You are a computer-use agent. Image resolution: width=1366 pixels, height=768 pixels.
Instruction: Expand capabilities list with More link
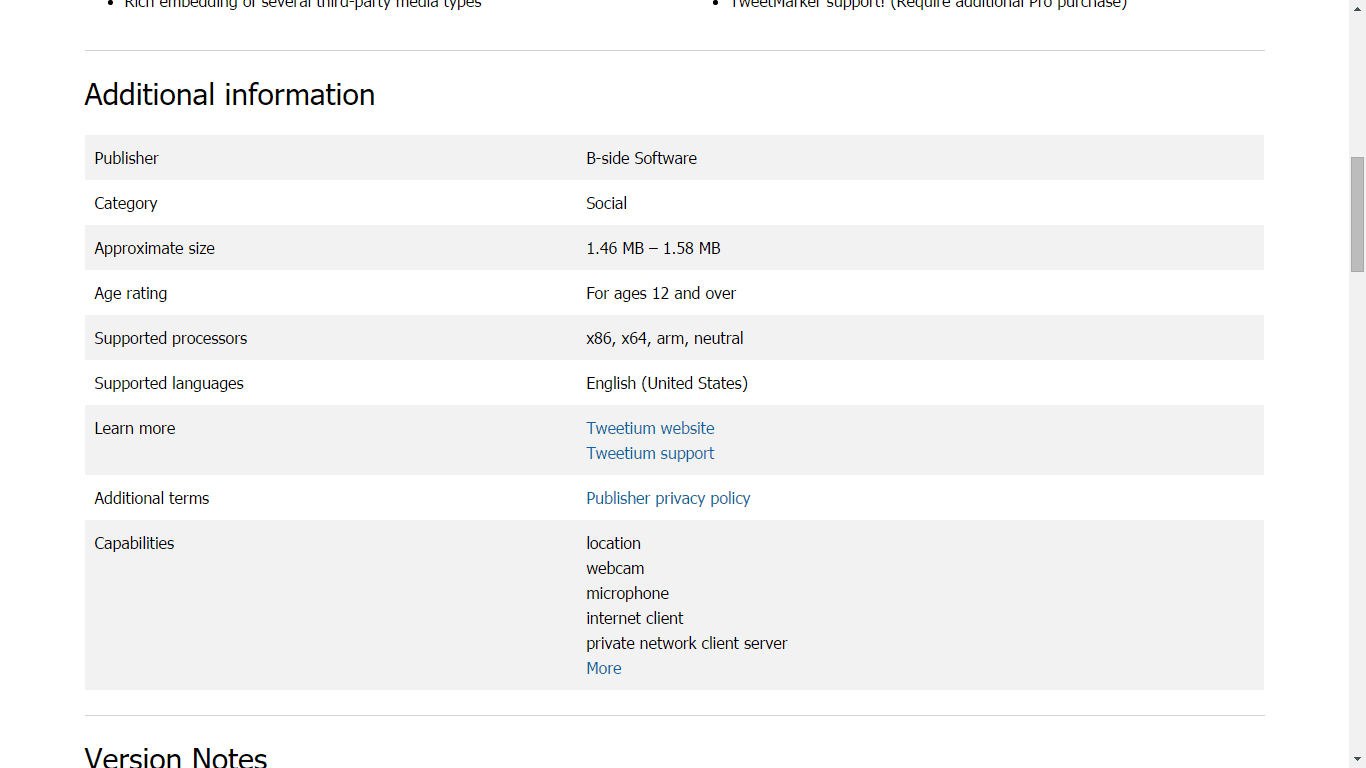point(604,668)
